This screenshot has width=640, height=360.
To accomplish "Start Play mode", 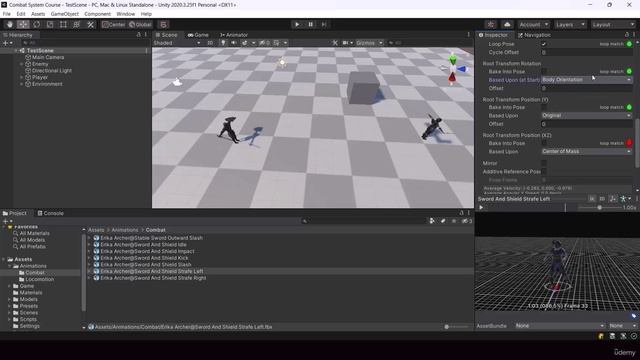I will click(x=297, y=24).
